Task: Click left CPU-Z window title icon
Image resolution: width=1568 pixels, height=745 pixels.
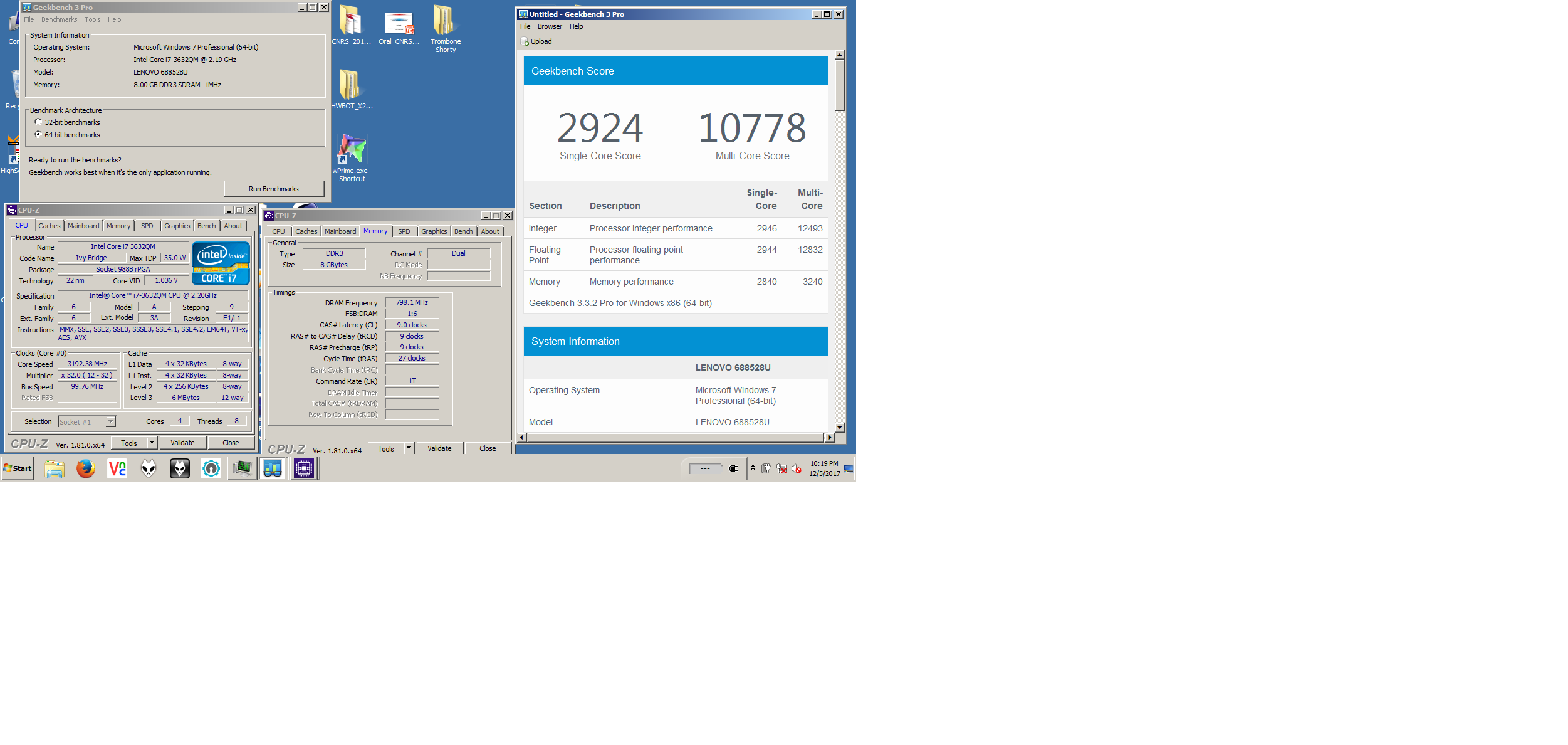Action: (x=12, y=210)
